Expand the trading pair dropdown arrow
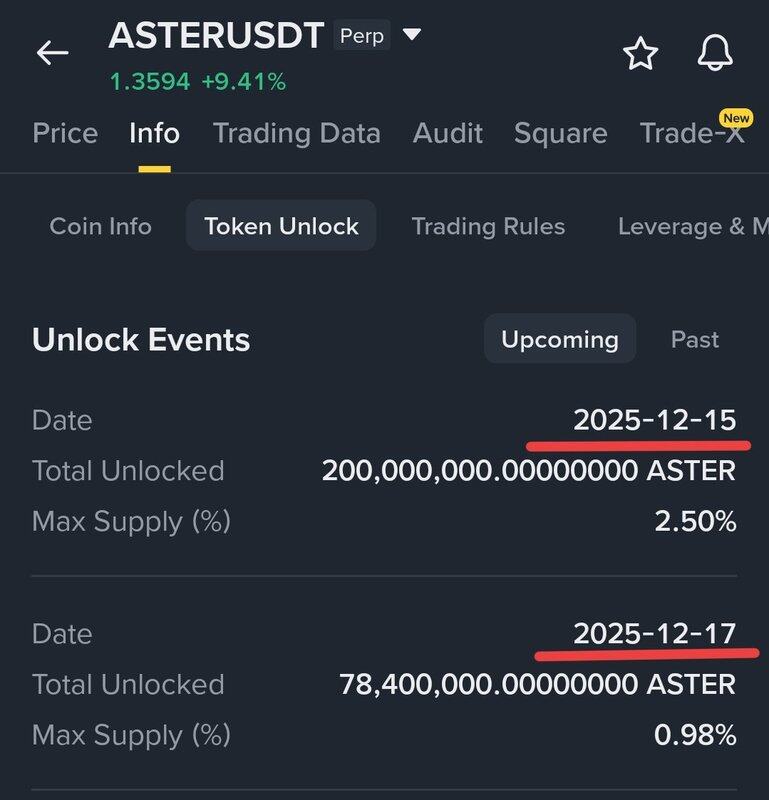769x800 pixels. click(411, 36)
